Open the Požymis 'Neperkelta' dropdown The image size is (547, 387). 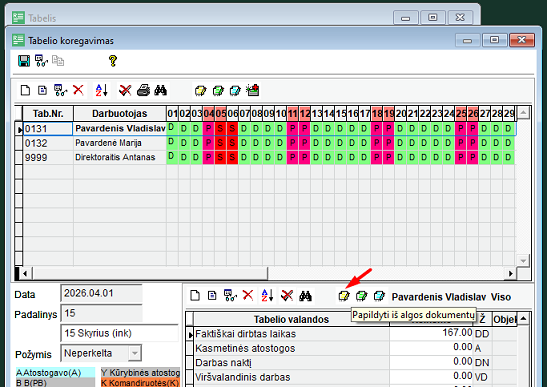134,353
